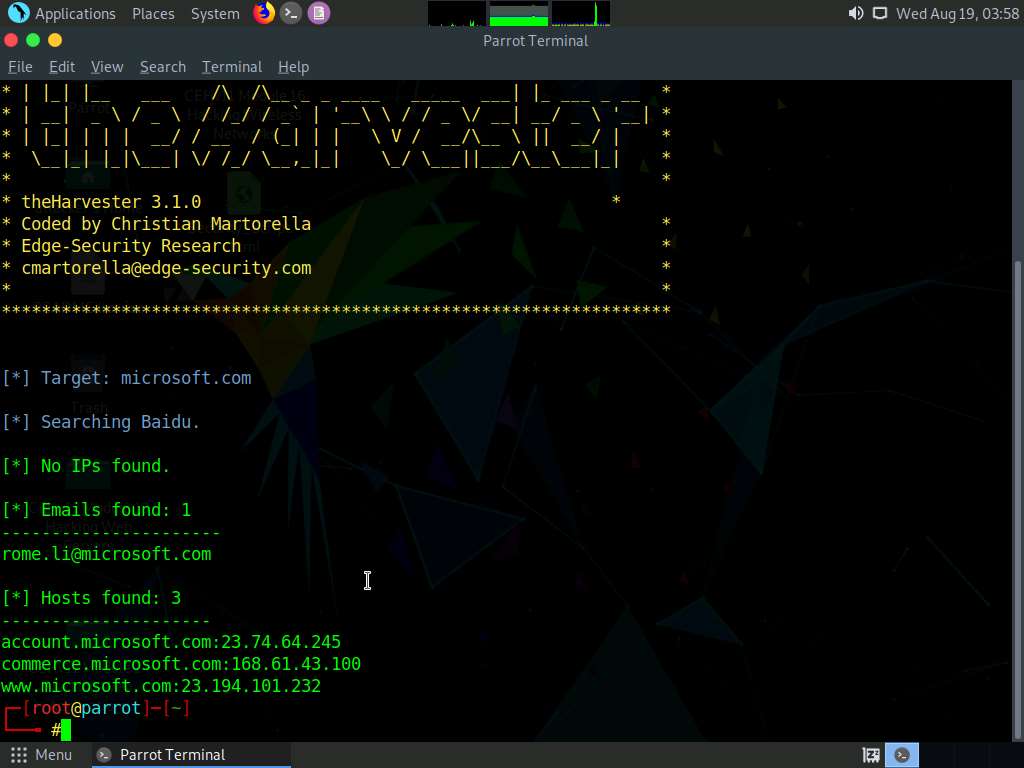
Task: Click the Edge-Security Research line
Action: click(x=131, y=246)
